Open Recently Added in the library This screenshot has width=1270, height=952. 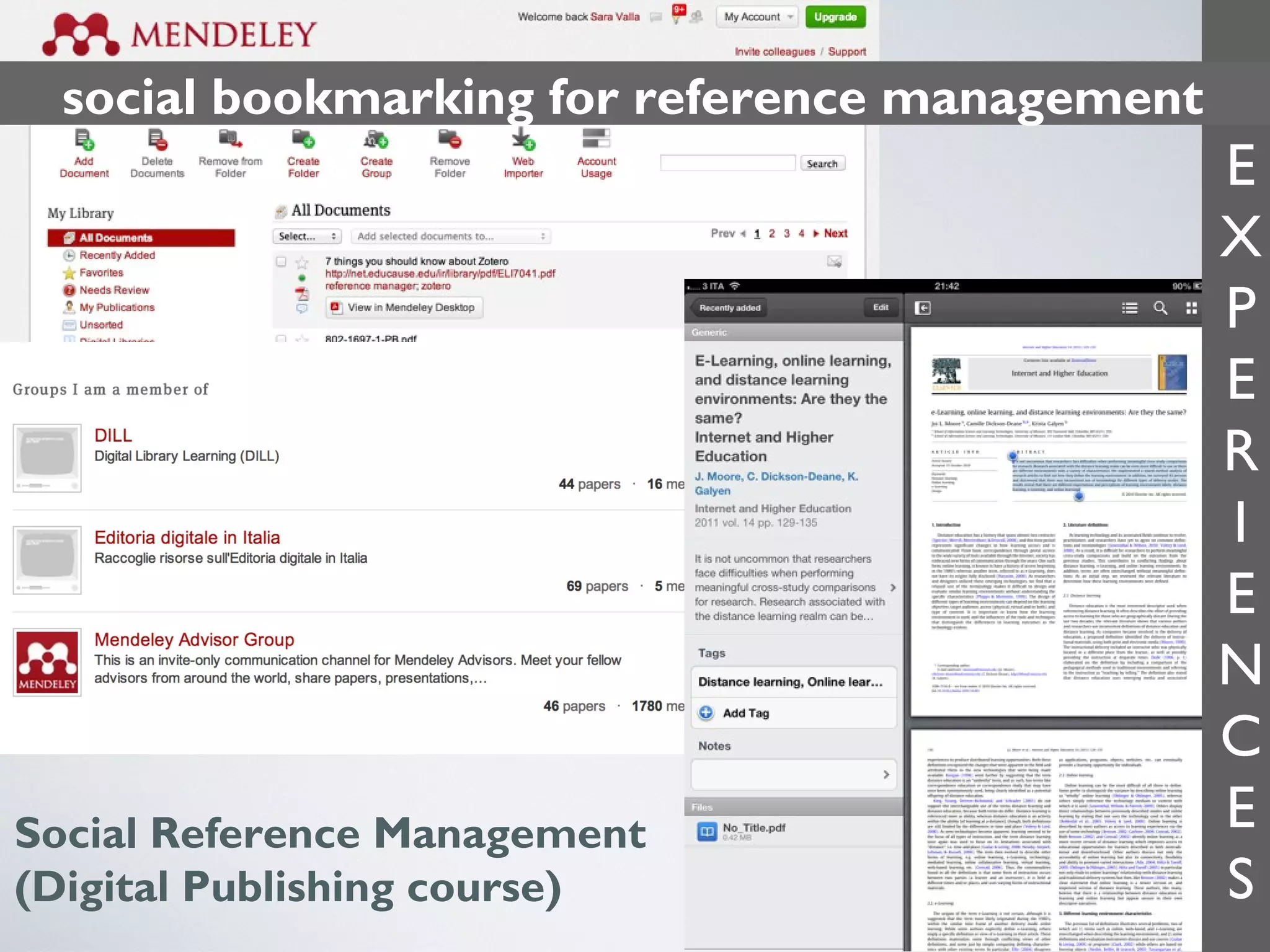(x=117, y=255)
